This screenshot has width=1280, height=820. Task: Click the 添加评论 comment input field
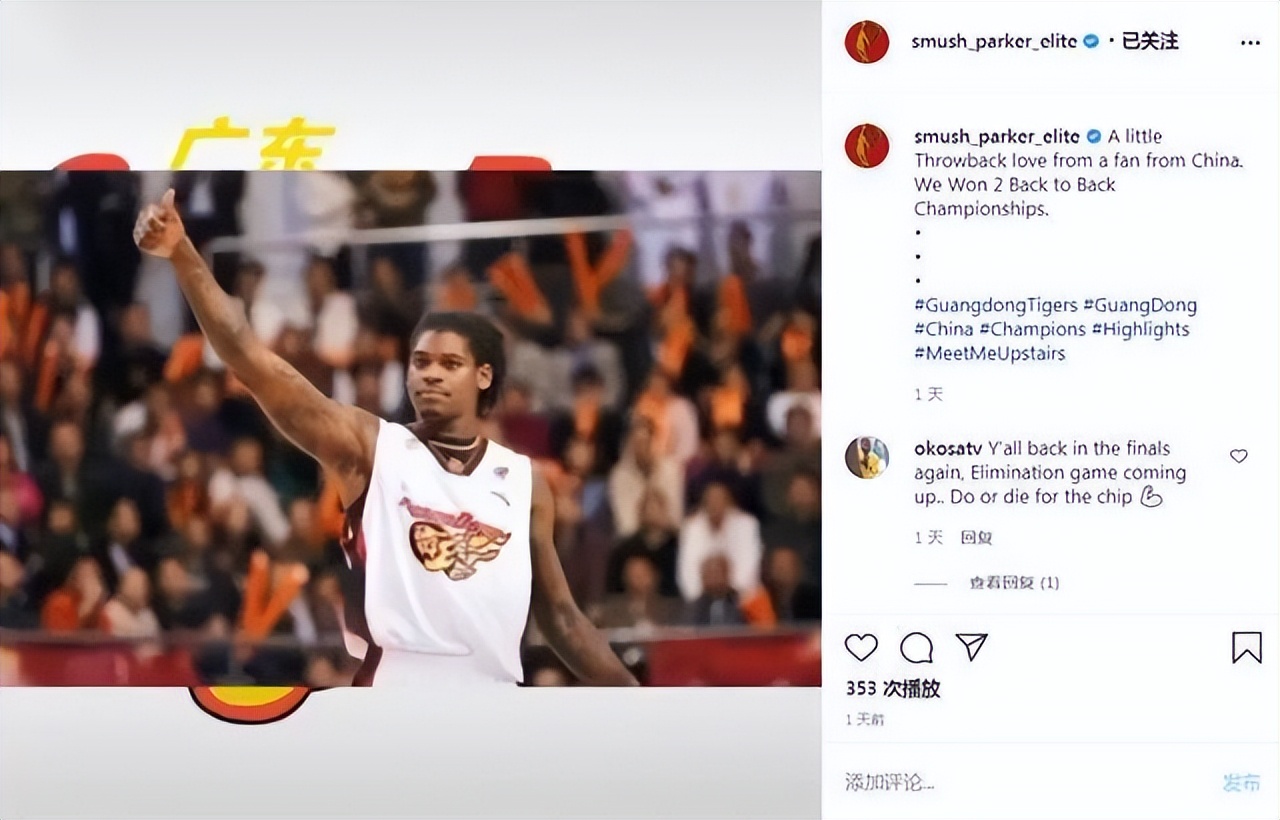point(1020,782)
